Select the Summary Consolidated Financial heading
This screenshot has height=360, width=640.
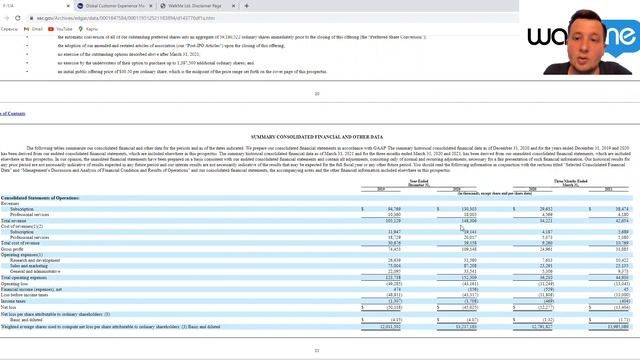pyautogui.click(x=317, y=137)
